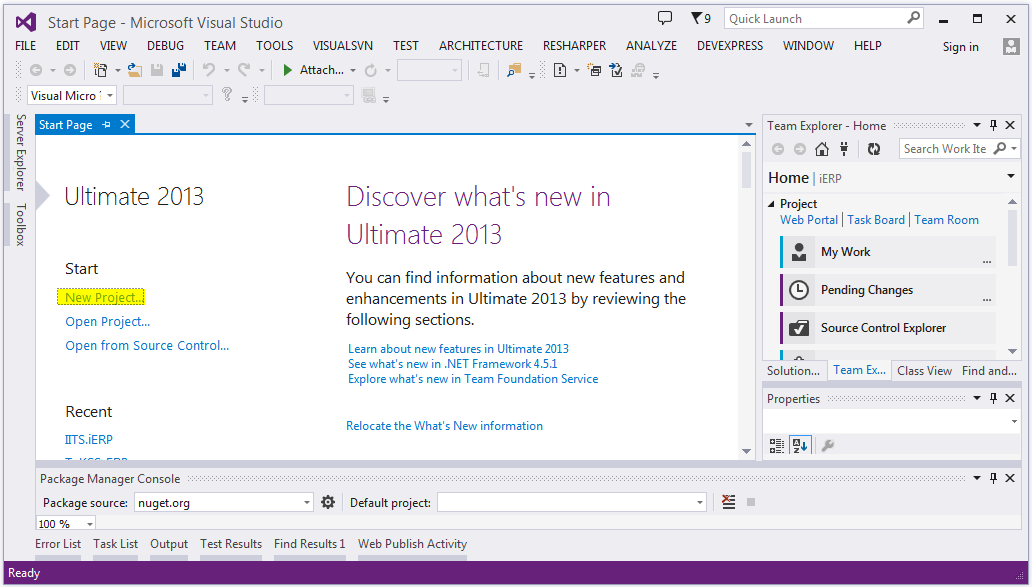Viewport: 1032px width, 587px height.
Task: Collapse the Project section in Team Explorer
Action: pos(771,204)
